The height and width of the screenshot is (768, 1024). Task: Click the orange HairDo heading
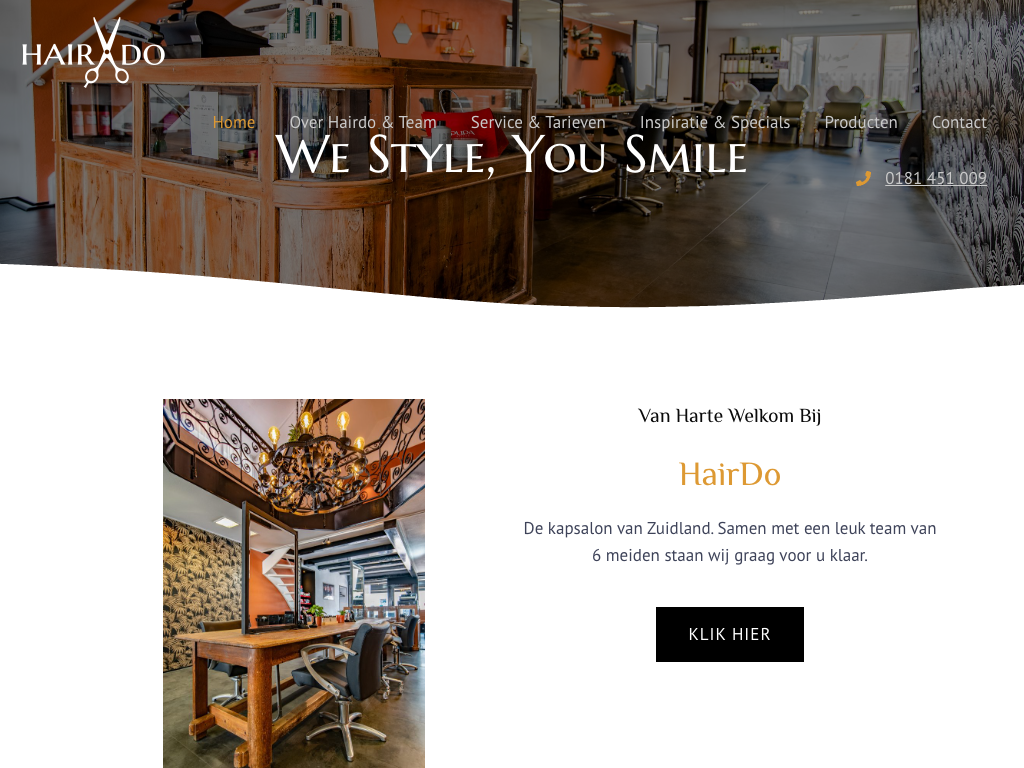coord(729,474)
